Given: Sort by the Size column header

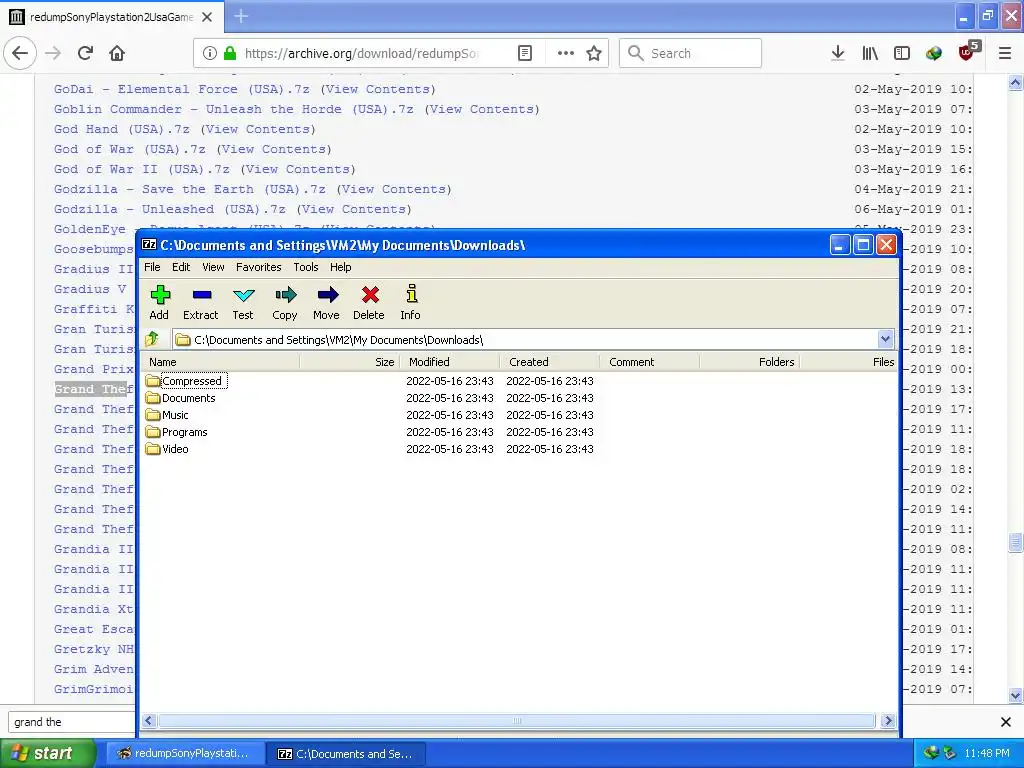Looking at the screenshot, I should (x=349, y=362).
